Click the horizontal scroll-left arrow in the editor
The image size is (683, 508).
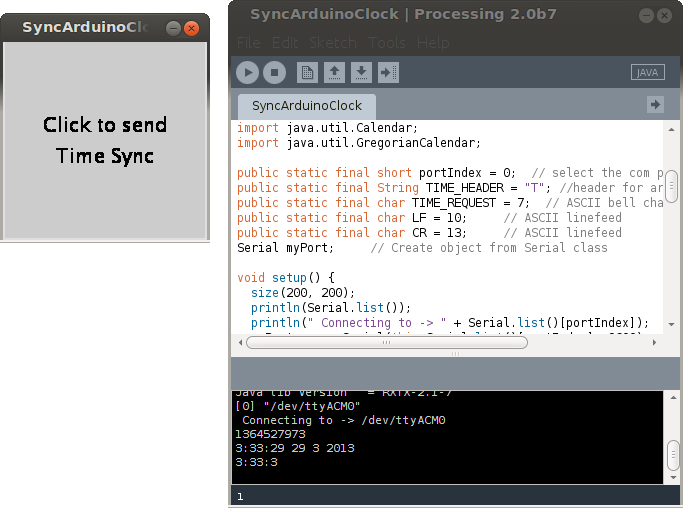240,342
